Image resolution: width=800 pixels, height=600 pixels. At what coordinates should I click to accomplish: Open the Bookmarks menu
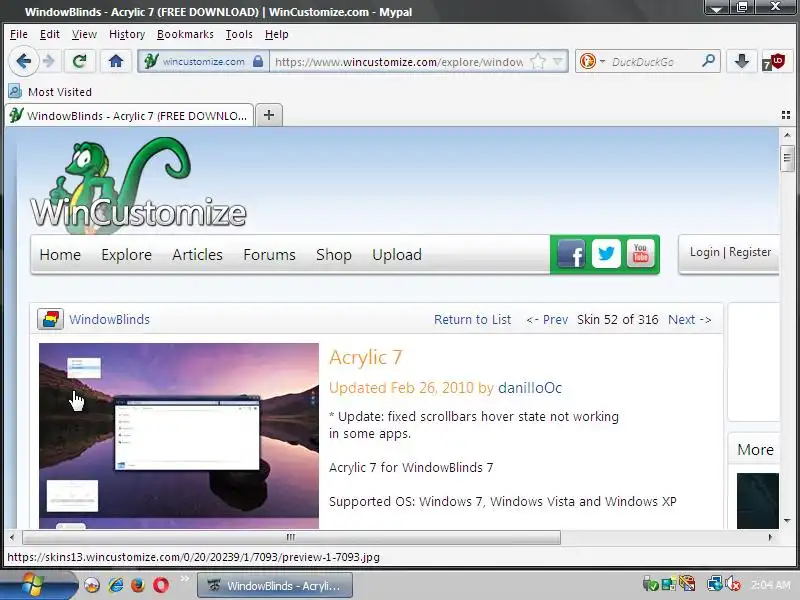185,34
